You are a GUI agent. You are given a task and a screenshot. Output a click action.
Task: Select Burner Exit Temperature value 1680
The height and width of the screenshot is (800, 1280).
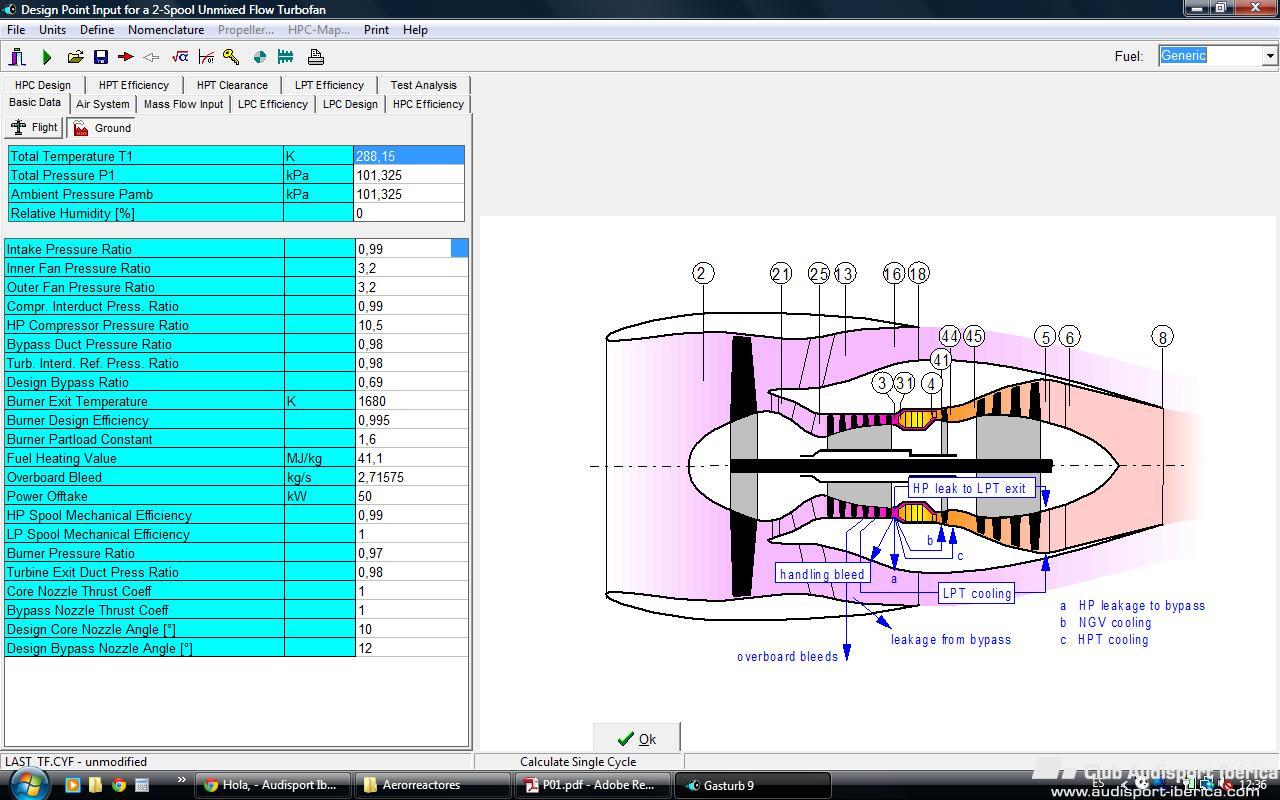pyautogui.click(x=411, y=401)
